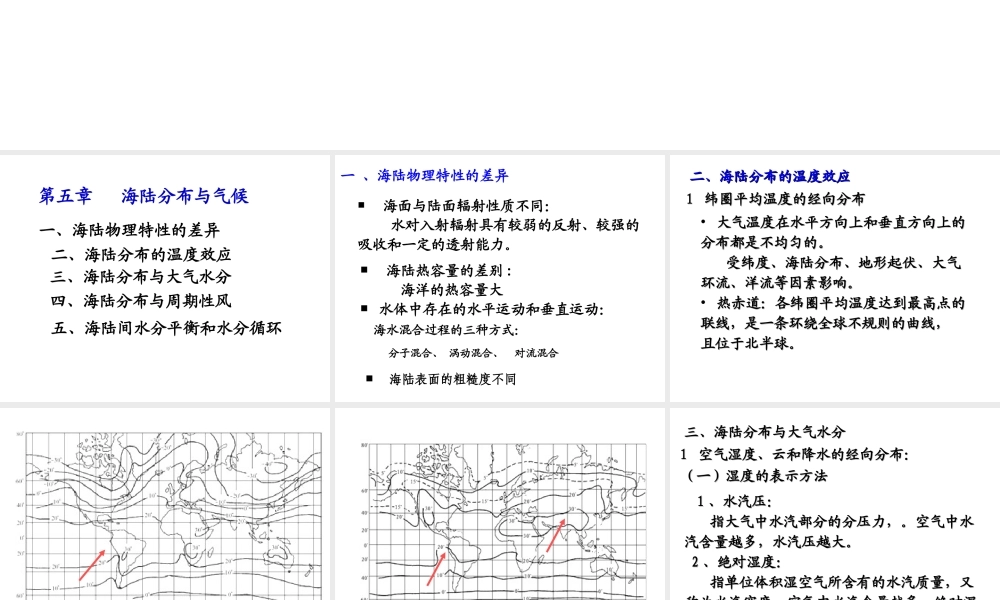The width and height of the screenshot is (1000, 600).
Task: Click the bullet 海陆表面的粗糙度不同
Action: 453,379
